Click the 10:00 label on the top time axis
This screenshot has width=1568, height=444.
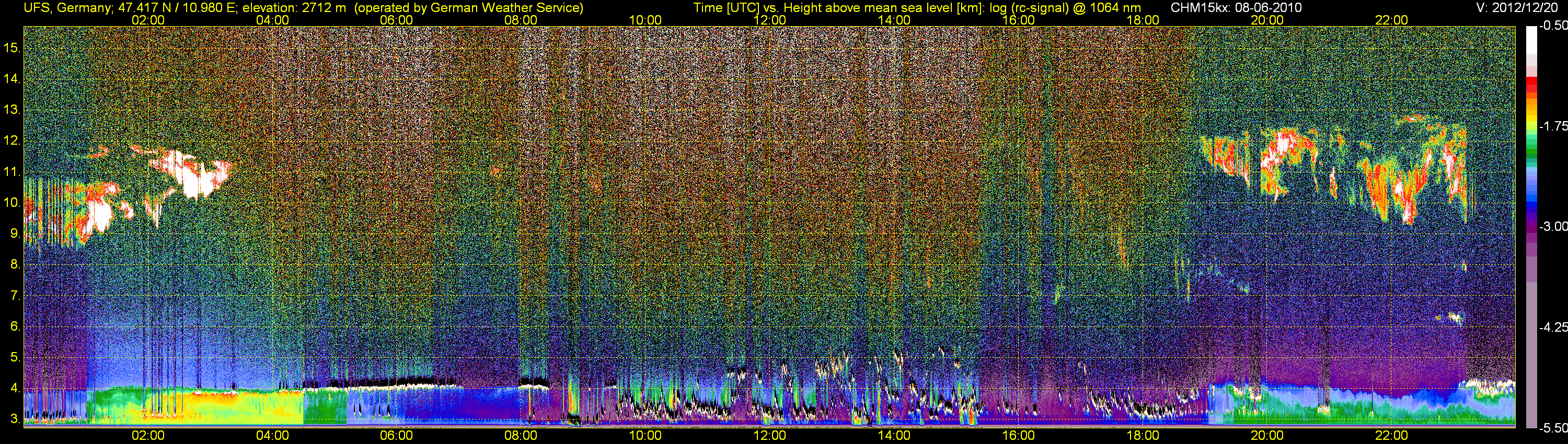(x=645, y=20)
